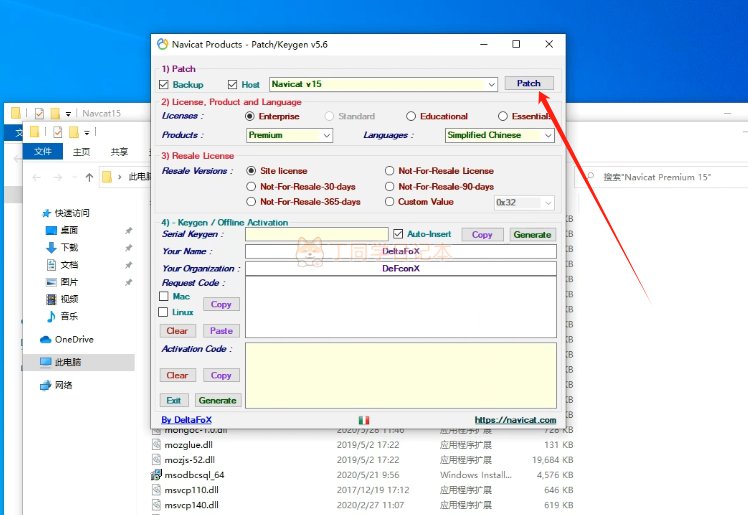Image resolution: width=748 pixels, height=515 pixels.
Task: Choose the Not-For-Resale-30-days radio option
Action: (x=251, y=186)
